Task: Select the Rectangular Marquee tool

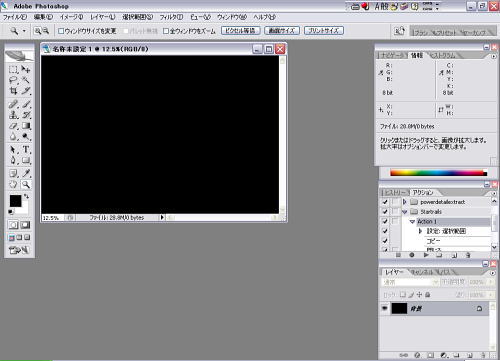Action: (x=13, y=69)
